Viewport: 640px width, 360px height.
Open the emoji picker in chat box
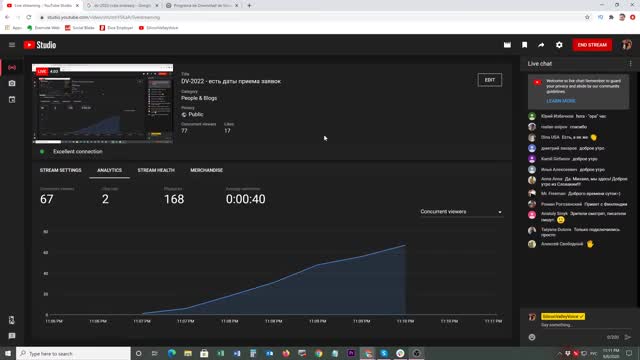click(532, 337)
